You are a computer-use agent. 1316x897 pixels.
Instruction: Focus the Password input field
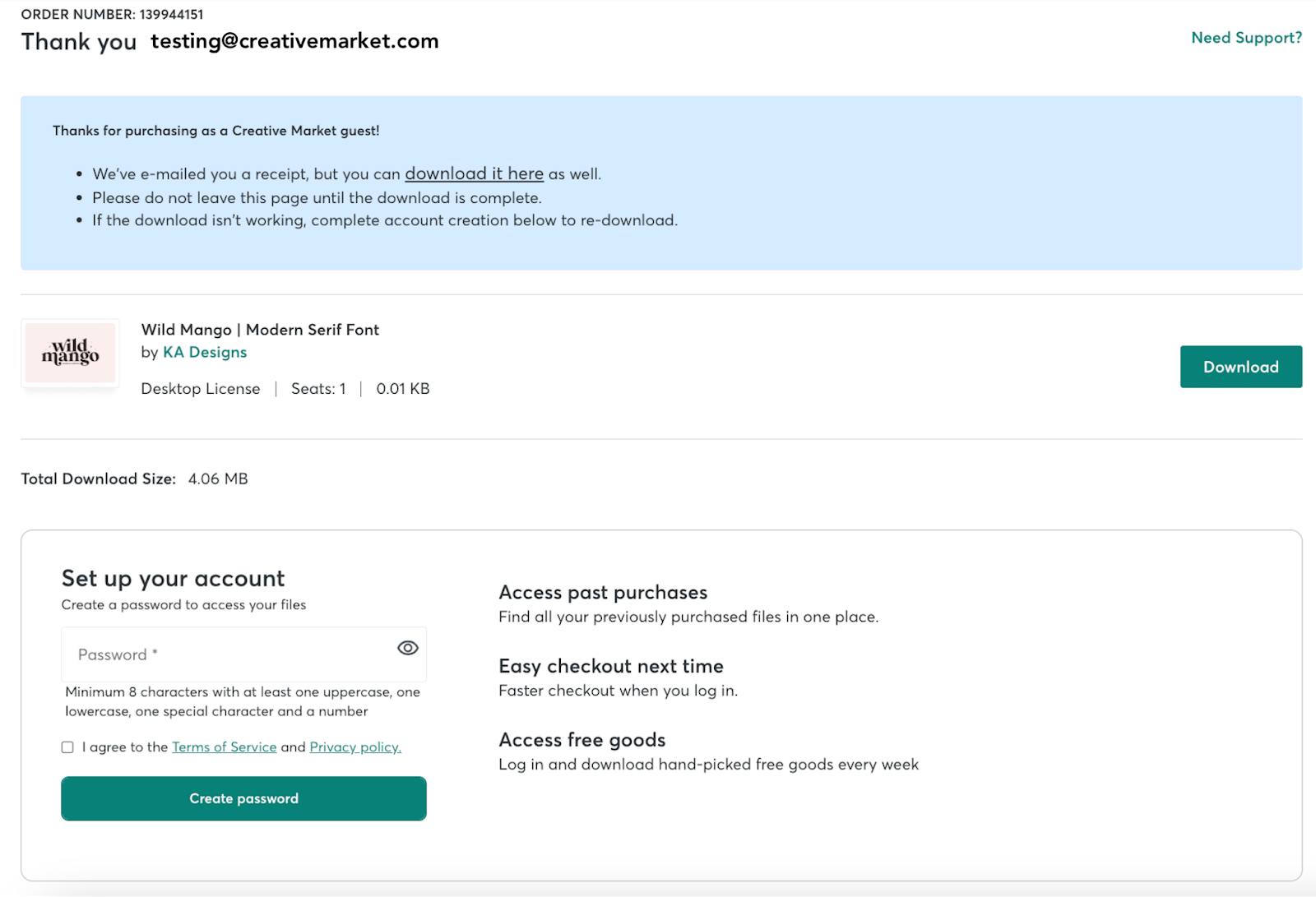point(243,654)
